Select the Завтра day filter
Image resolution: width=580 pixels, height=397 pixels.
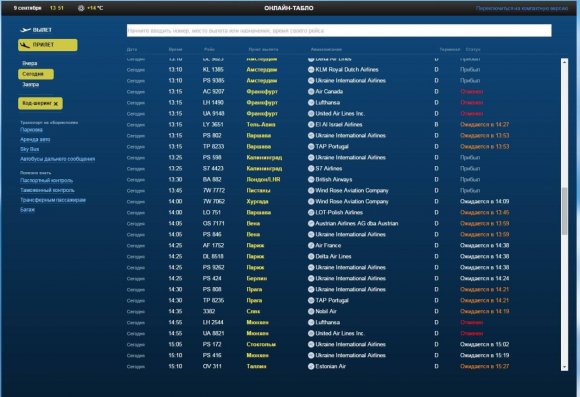pyautogui.click(x=30, y=84)
